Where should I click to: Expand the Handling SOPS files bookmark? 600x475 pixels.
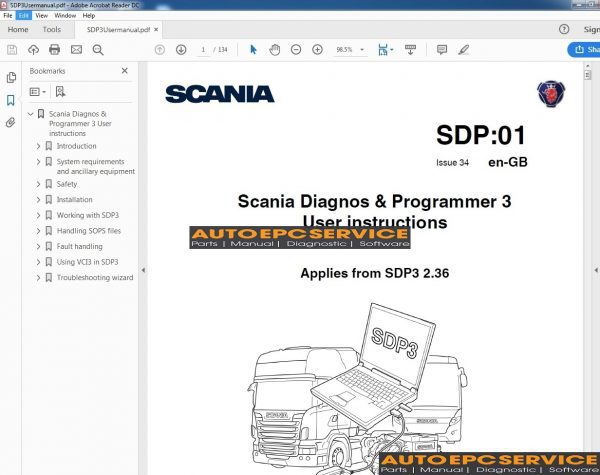pyautogui.click(x=38, y=231)
